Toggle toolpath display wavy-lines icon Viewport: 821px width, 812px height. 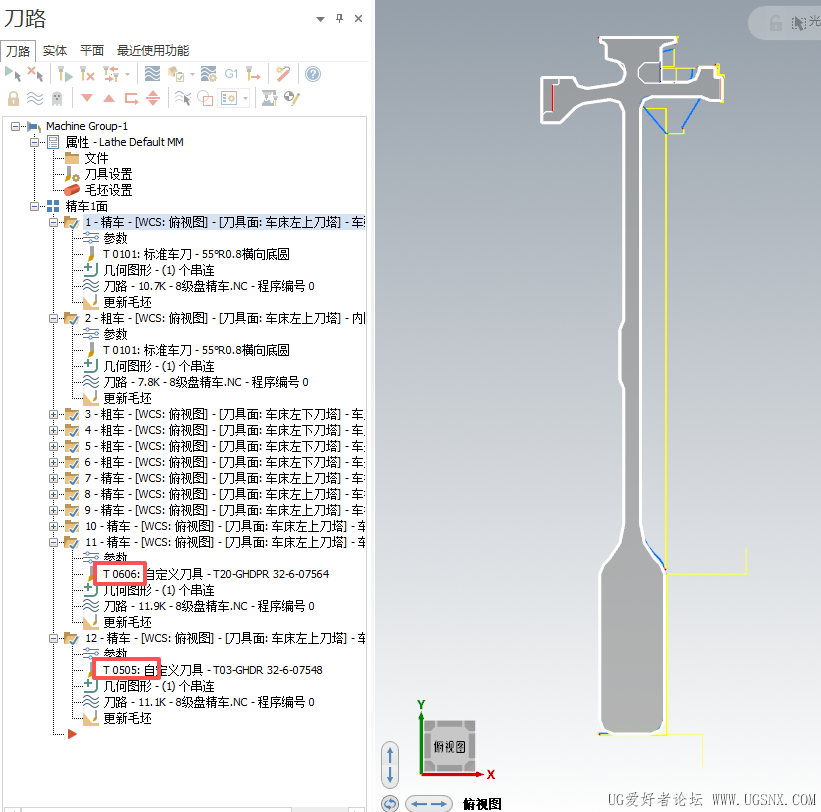pyautogui.click(x=35, y=98)
